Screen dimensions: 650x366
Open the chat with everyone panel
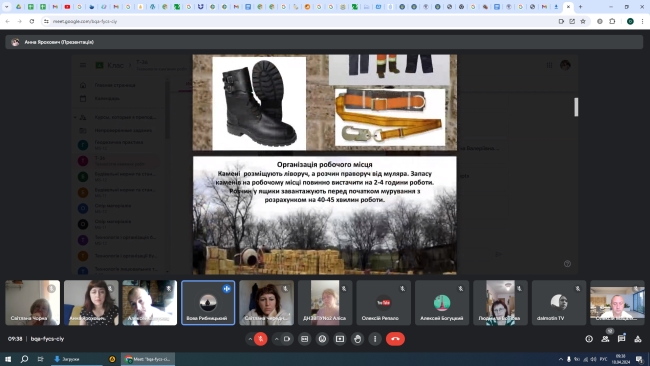621,339
